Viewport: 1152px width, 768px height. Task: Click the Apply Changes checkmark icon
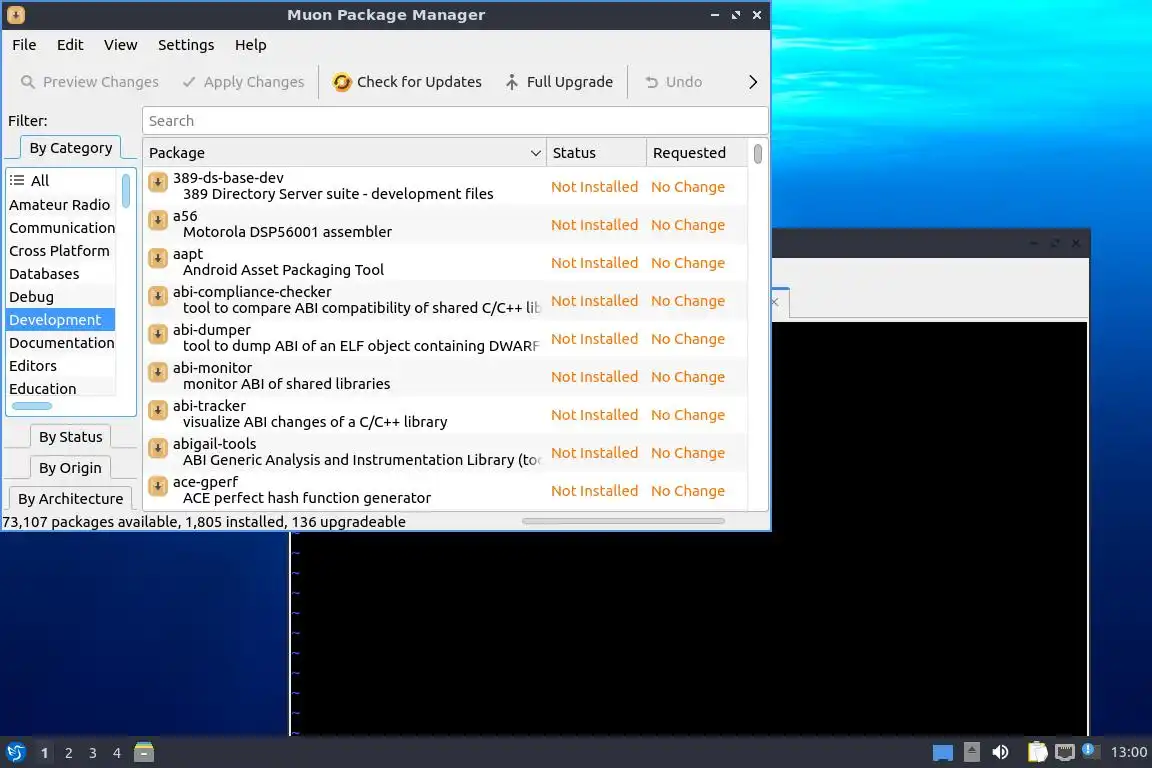coord(189,82)
